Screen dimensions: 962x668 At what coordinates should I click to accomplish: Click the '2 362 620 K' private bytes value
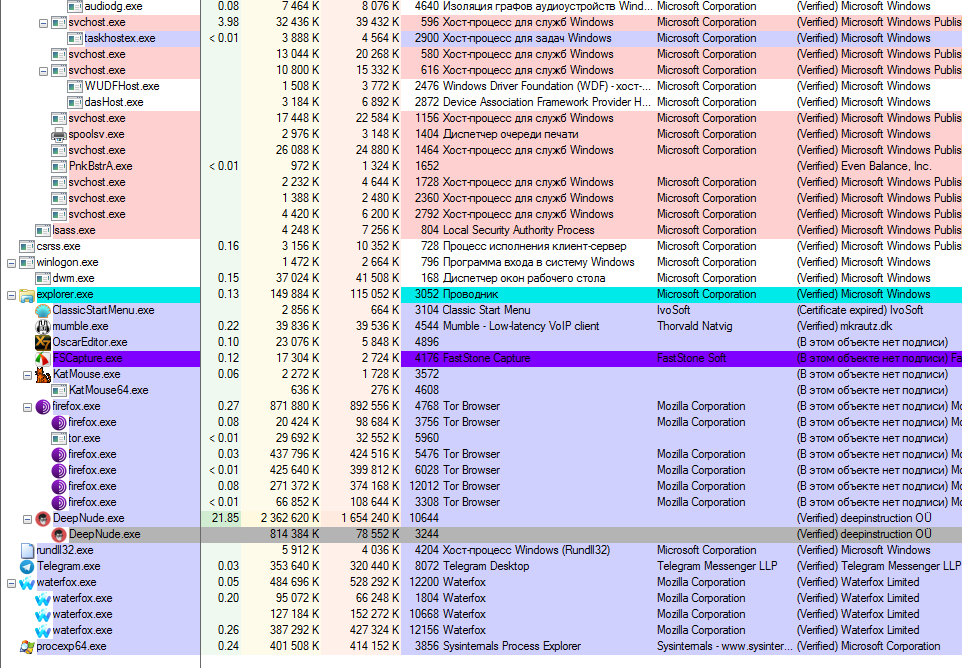tap(290, 518)
